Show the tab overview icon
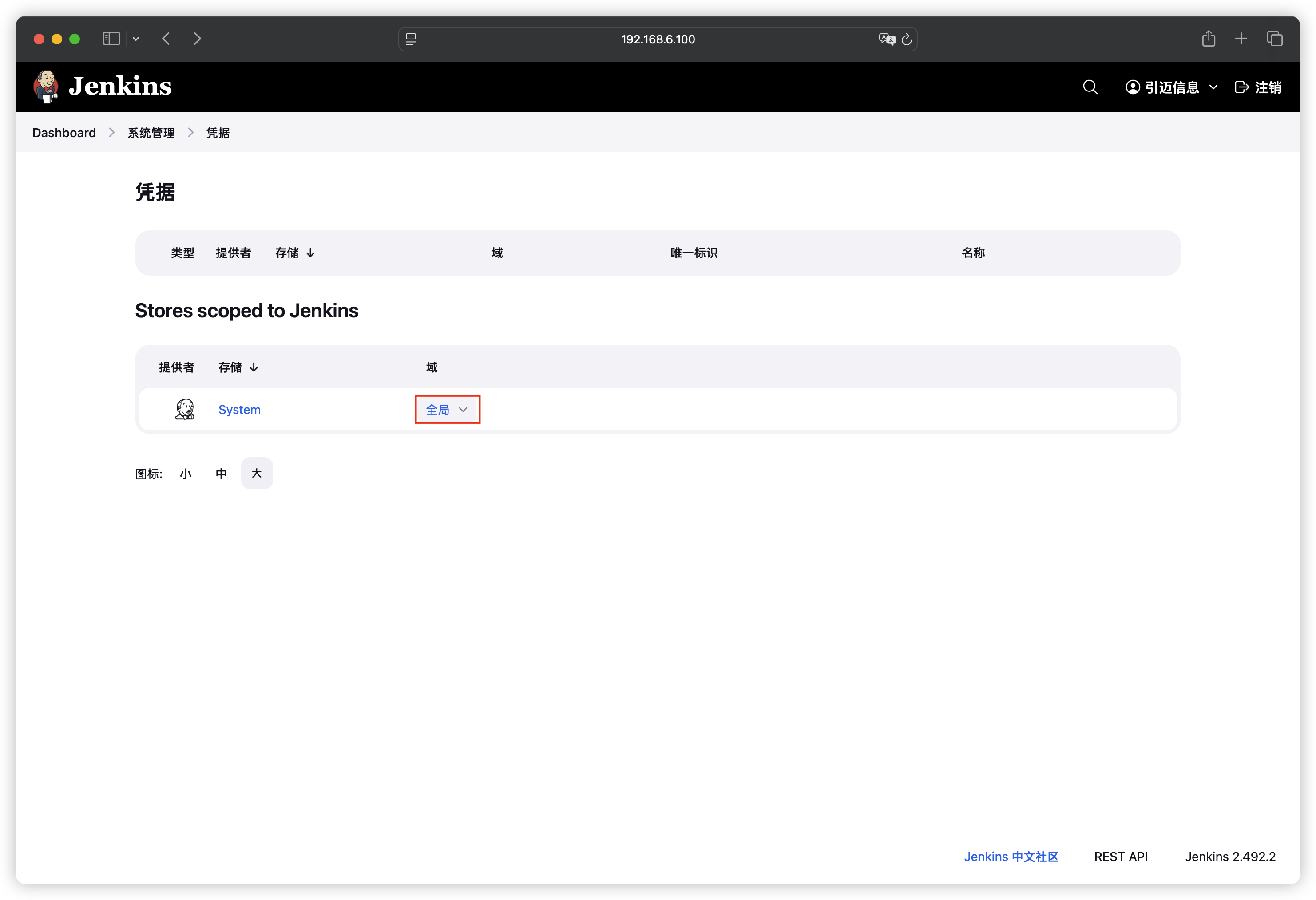1316x900 pixels. coord(1275,39)
